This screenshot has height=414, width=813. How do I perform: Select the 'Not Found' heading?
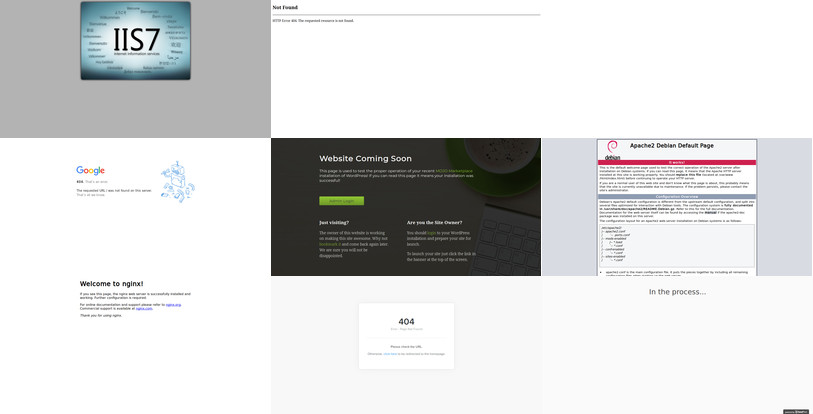pos(285,7)
